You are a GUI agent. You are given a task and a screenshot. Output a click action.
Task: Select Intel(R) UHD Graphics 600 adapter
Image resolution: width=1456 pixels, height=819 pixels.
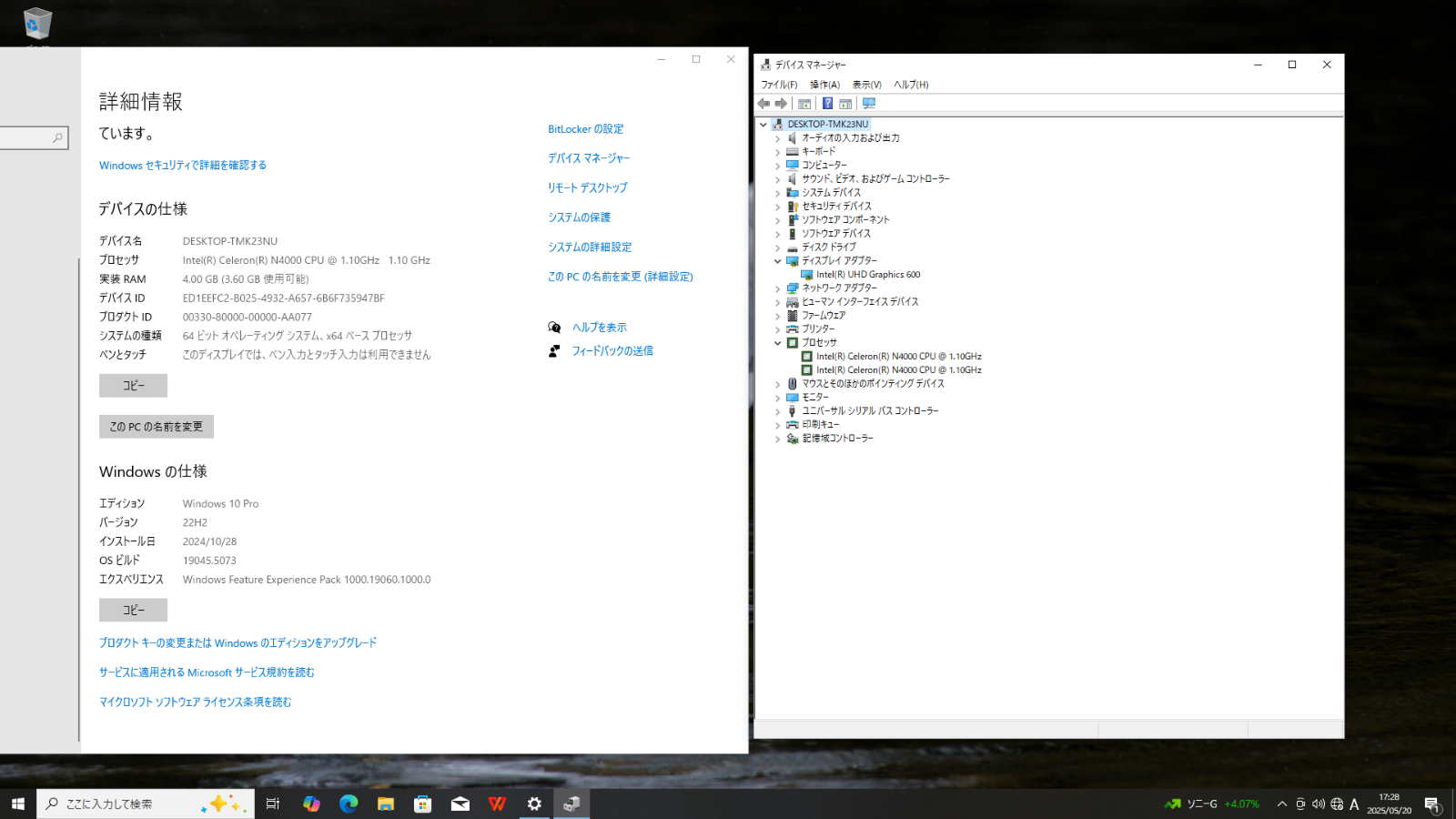click(868, 274)
